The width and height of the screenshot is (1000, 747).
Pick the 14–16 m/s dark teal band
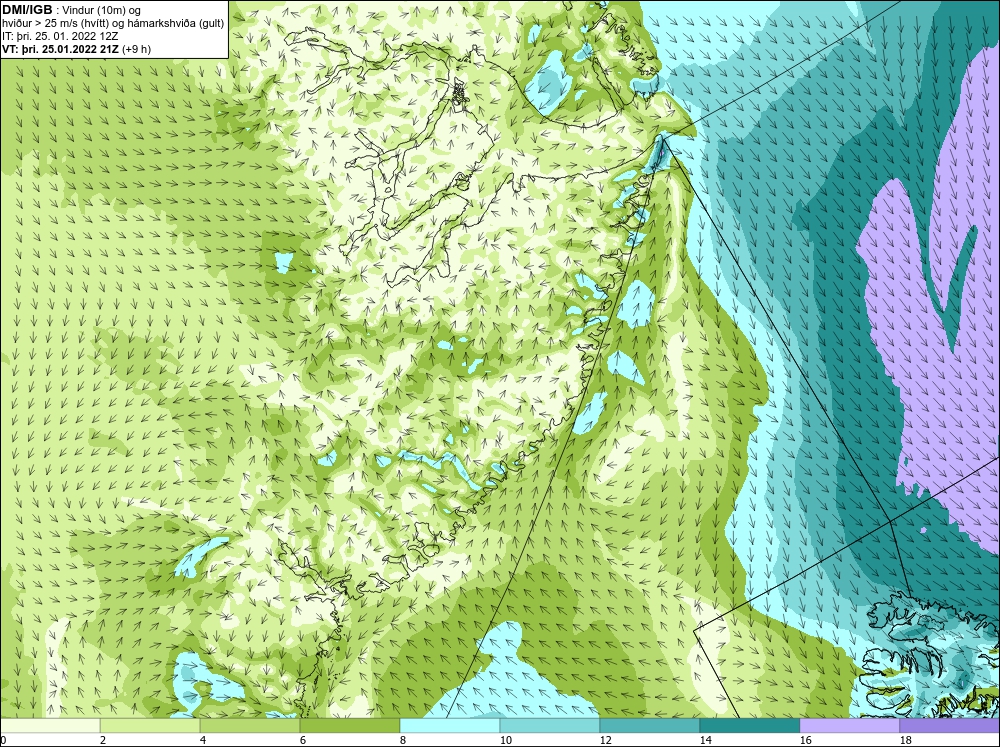point(750,725)
